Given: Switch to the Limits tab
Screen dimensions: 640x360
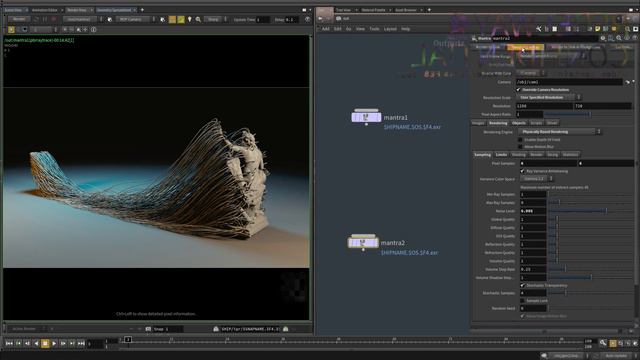Looking at the screenshot, I should pyautogui.click(x=501, y=155).
